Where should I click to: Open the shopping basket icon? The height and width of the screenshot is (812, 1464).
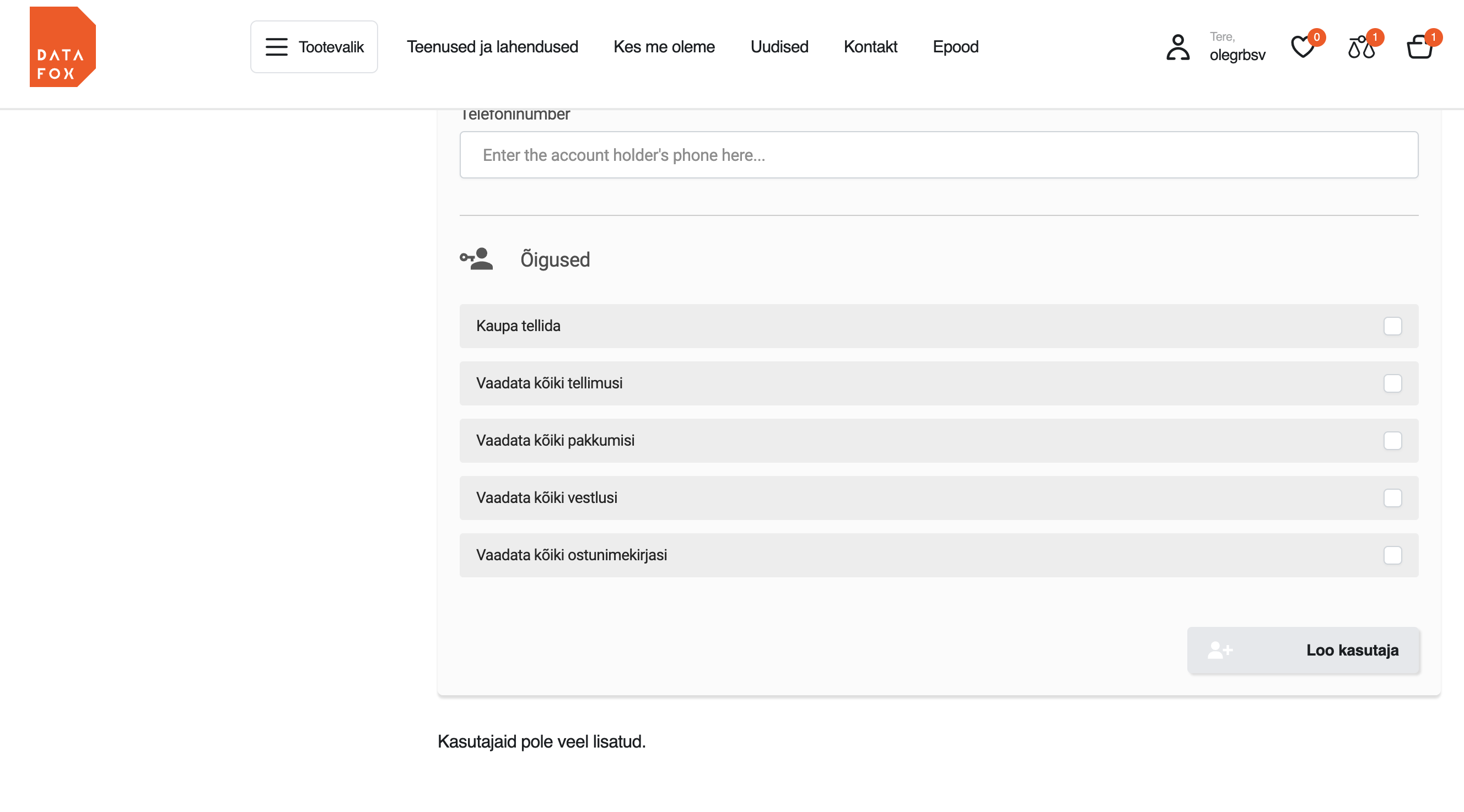tap(1419, 47)
